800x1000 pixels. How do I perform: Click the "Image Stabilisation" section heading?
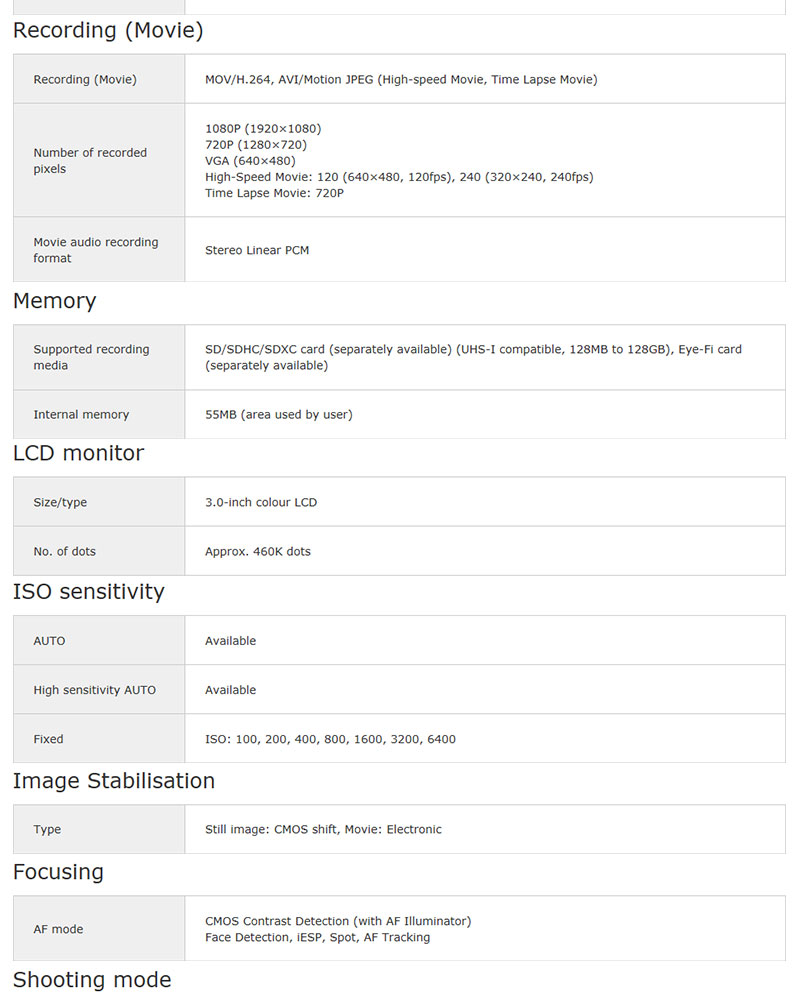pyautogui.click(x=114, y=781)
